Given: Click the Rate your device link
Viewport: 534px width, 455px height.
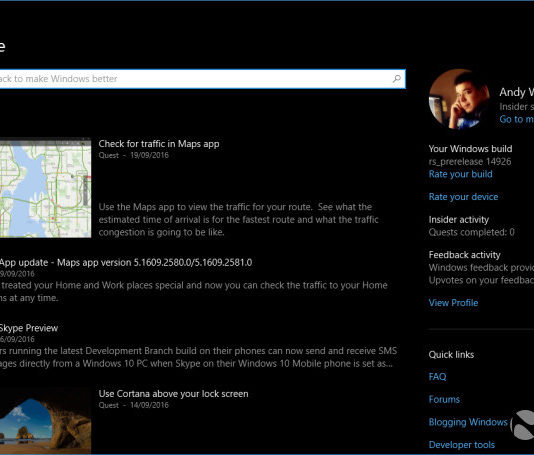Looking at the screenshot, I should click(x=463, y=197).
